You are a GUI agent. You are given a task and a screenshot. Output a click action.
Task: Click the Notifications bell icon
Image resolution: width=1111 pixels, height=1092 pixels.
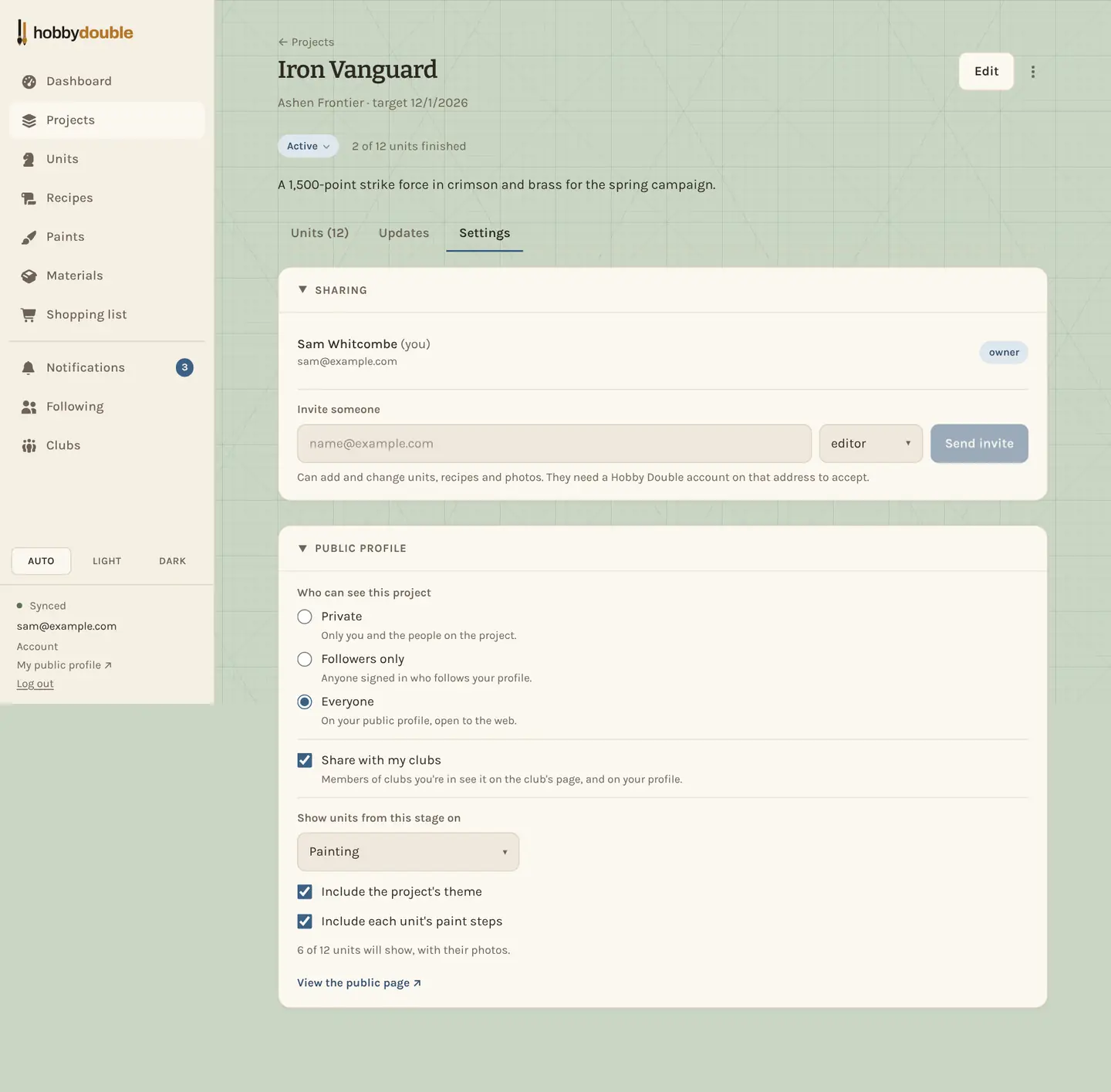click(x=29, y=368)
